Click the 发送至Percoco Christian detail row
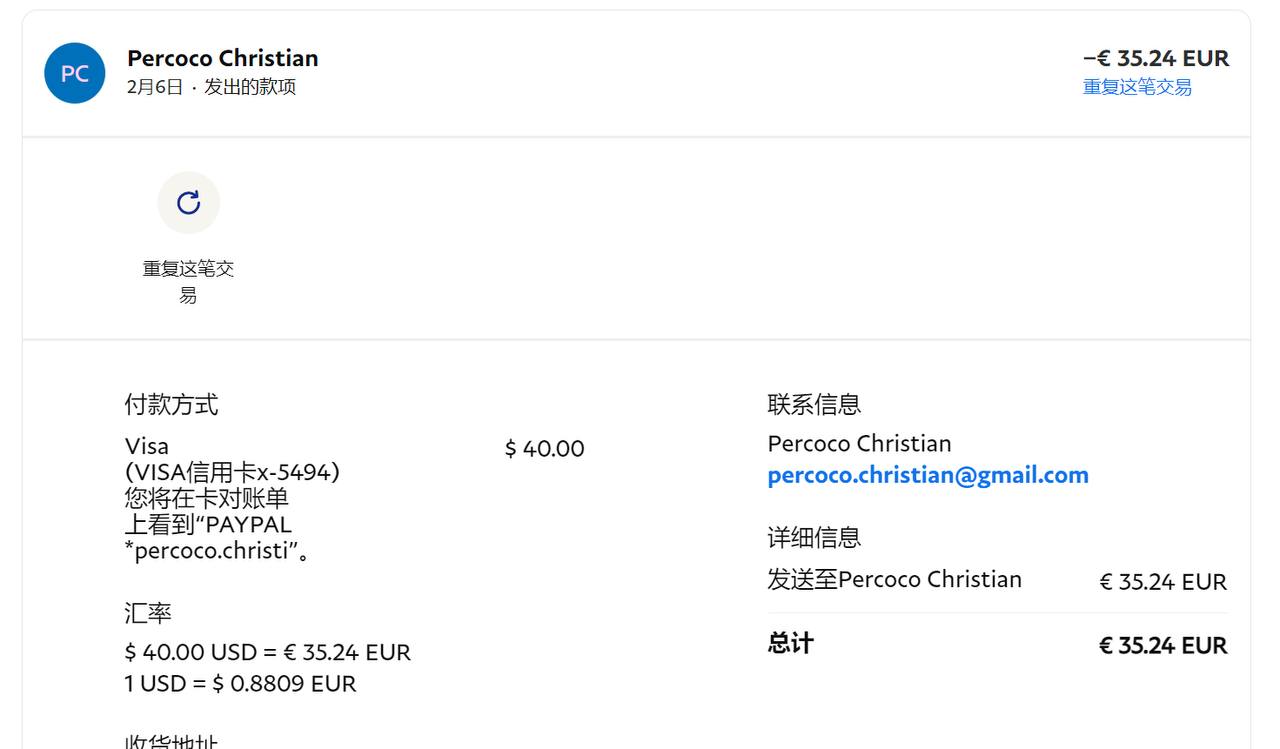Viewport: 1280px width, 749px height. pos(895,580)
